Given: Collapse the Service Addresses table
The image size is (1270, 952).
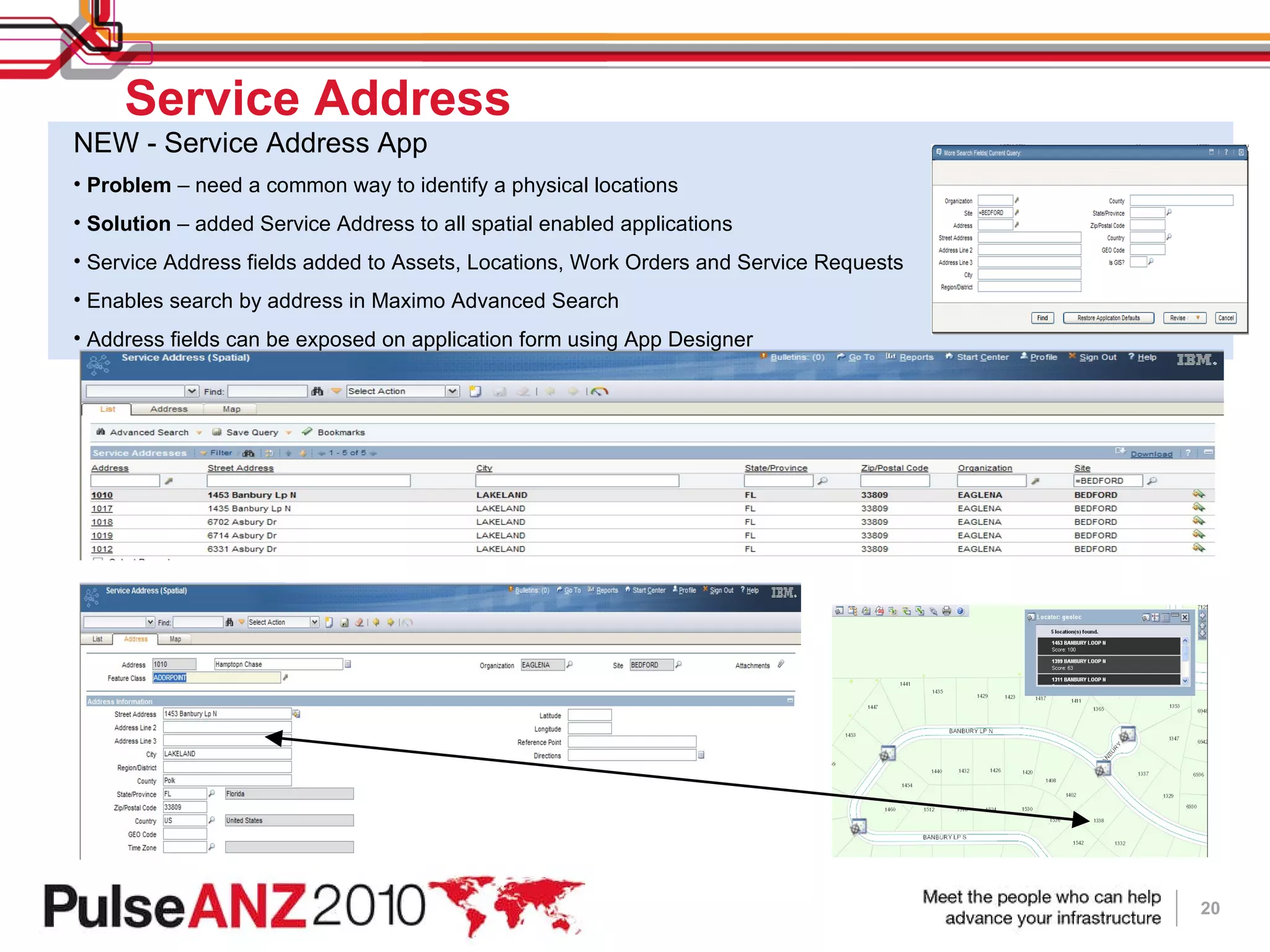Looking at the screenshot, I should point(1209,453).
